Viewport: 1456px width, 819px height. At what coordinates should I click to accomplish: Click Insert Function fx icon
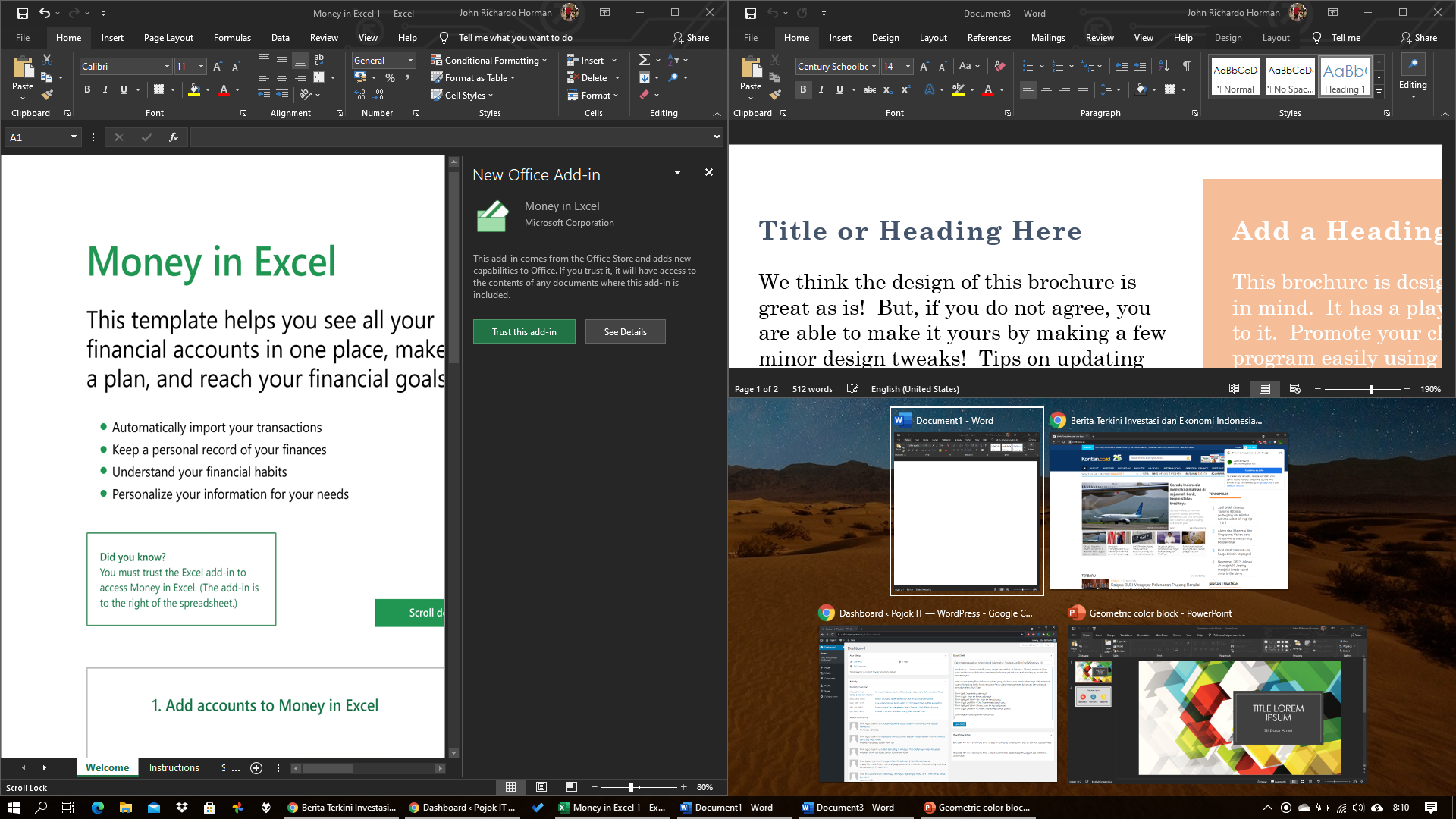coord(174,137)
